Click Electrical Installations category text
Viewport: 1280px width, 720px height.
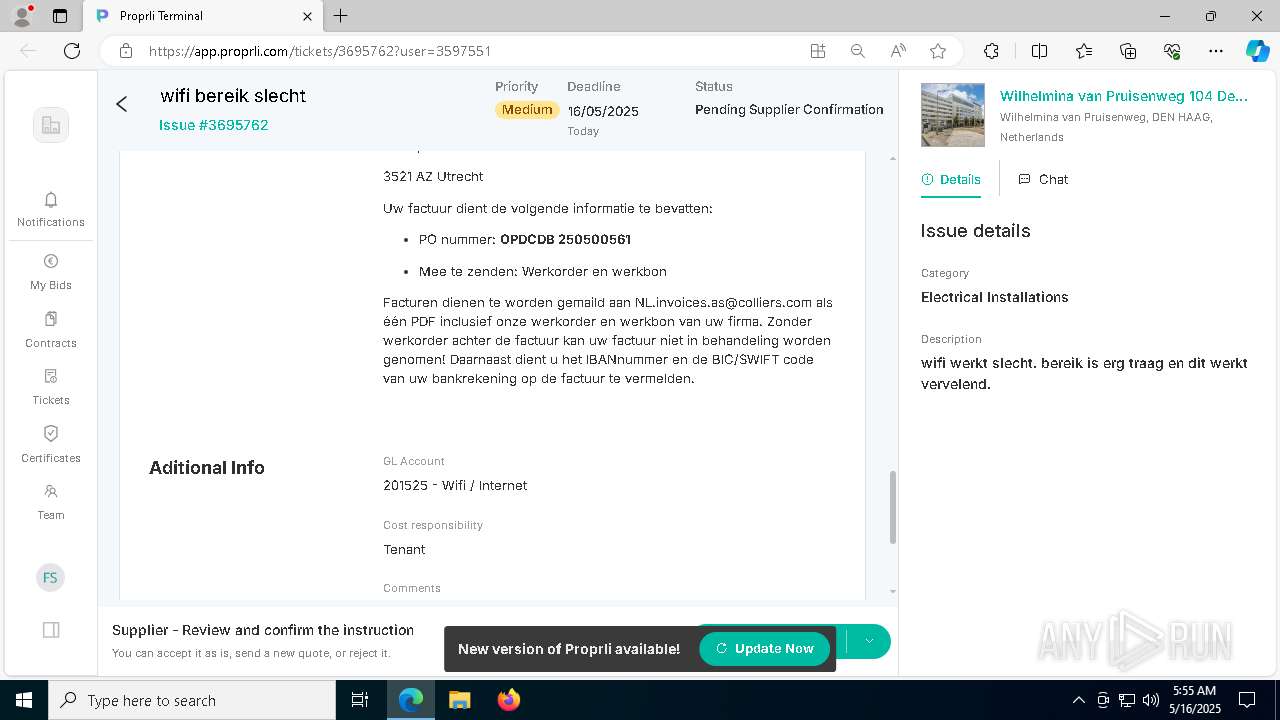994,297
